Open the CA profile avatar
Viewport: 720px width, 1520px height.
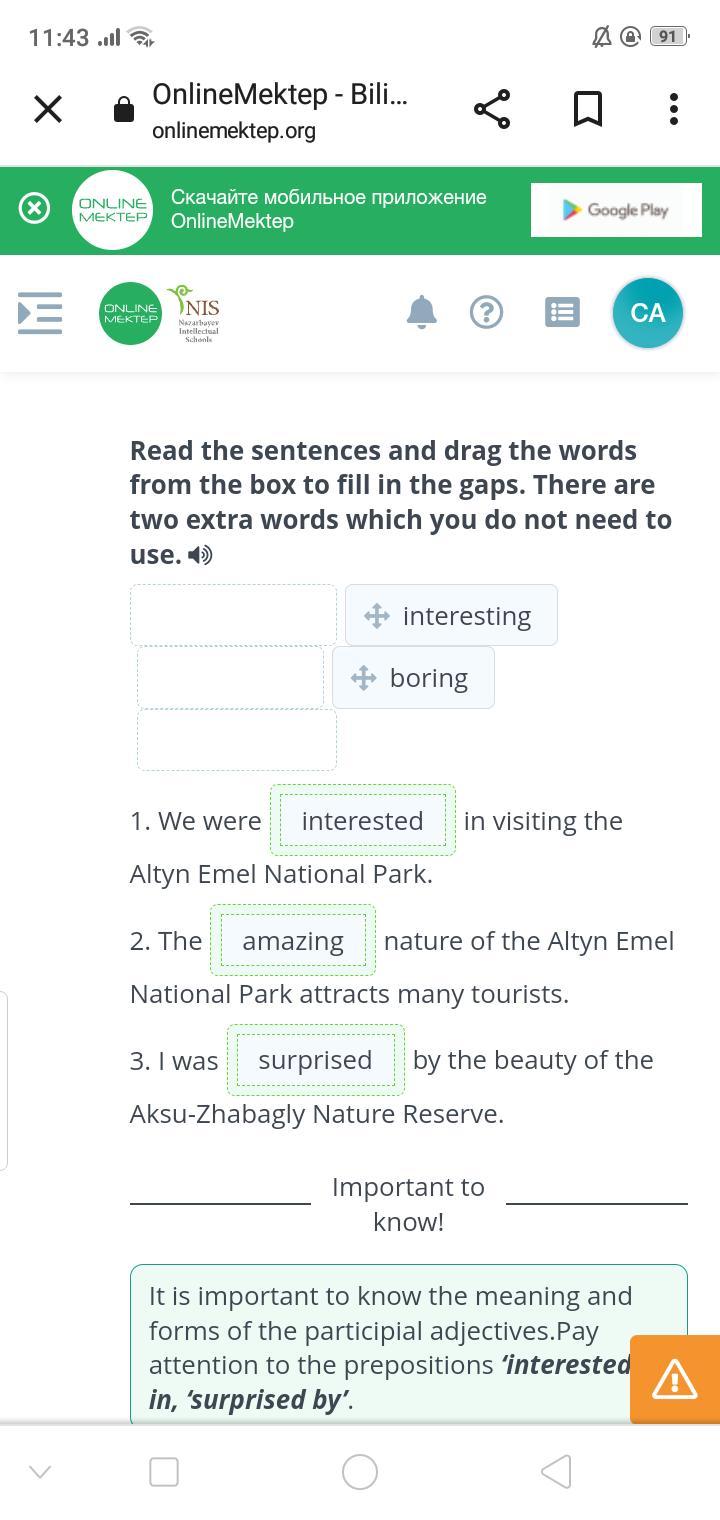click(x=647, y=313)
